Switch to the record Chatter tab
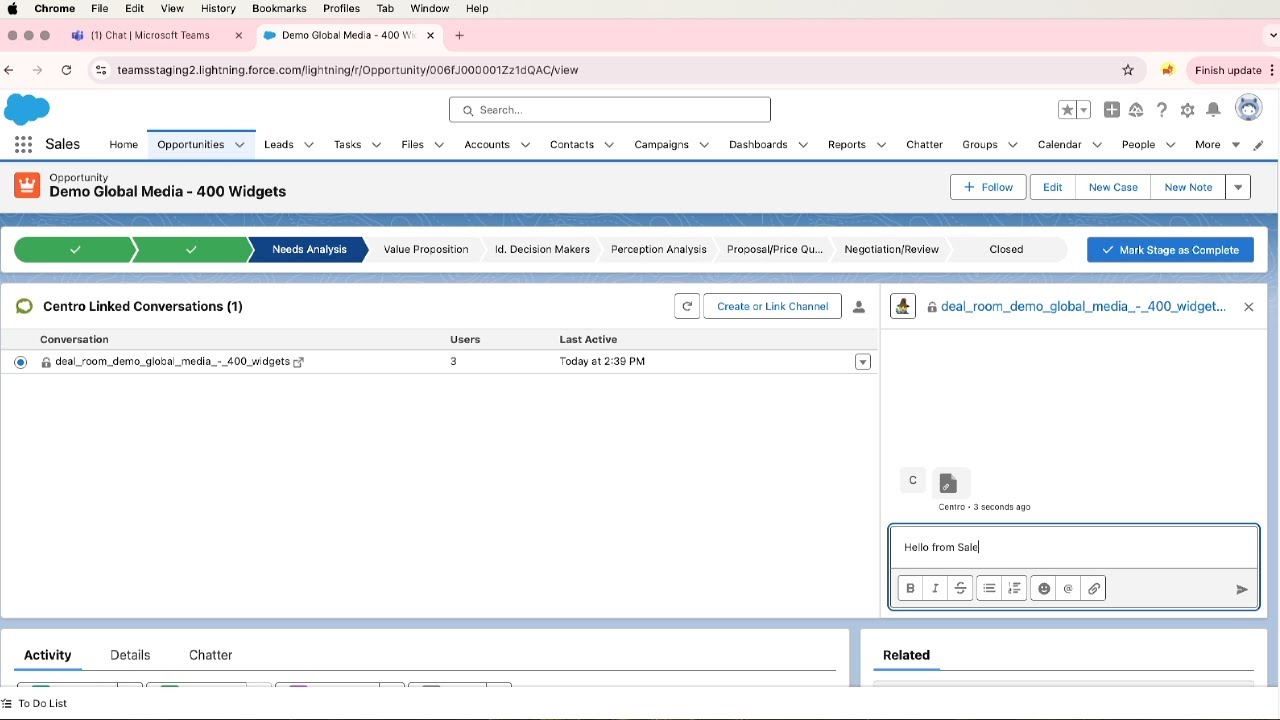Viewport: 1280px width, 720px height. pos(211,655)
